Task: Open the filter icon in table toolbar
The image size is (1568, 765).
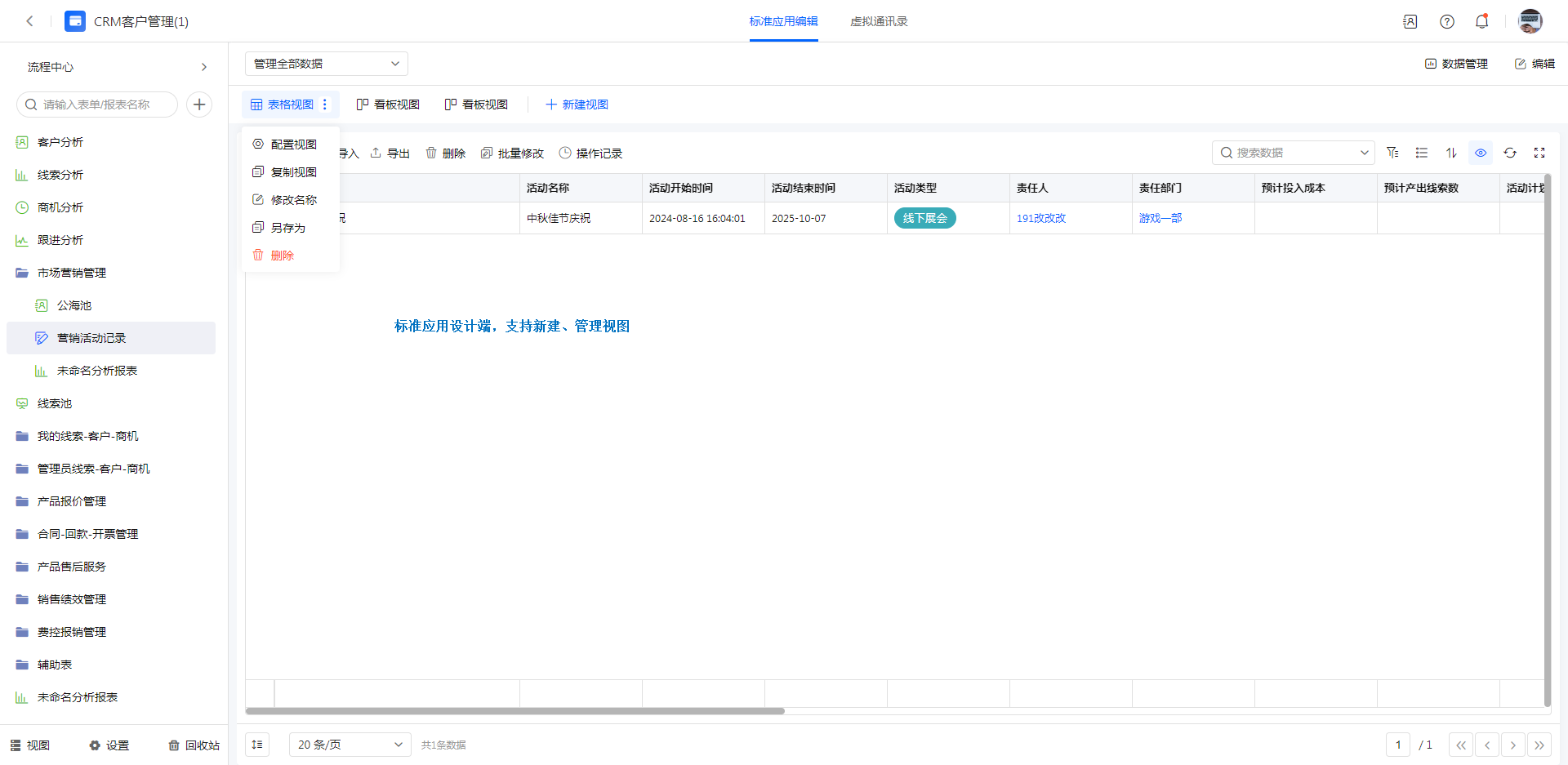Action: point(1392,153)
